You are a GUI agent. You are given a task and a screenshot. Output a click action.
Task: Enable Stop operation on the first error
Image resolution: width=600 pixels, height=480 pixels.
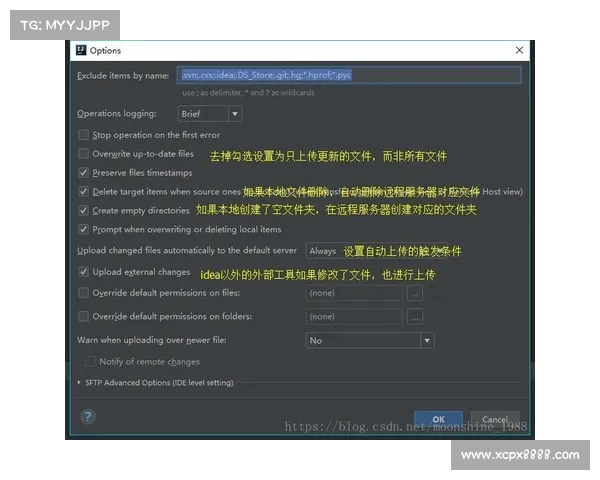coord(83,135)
